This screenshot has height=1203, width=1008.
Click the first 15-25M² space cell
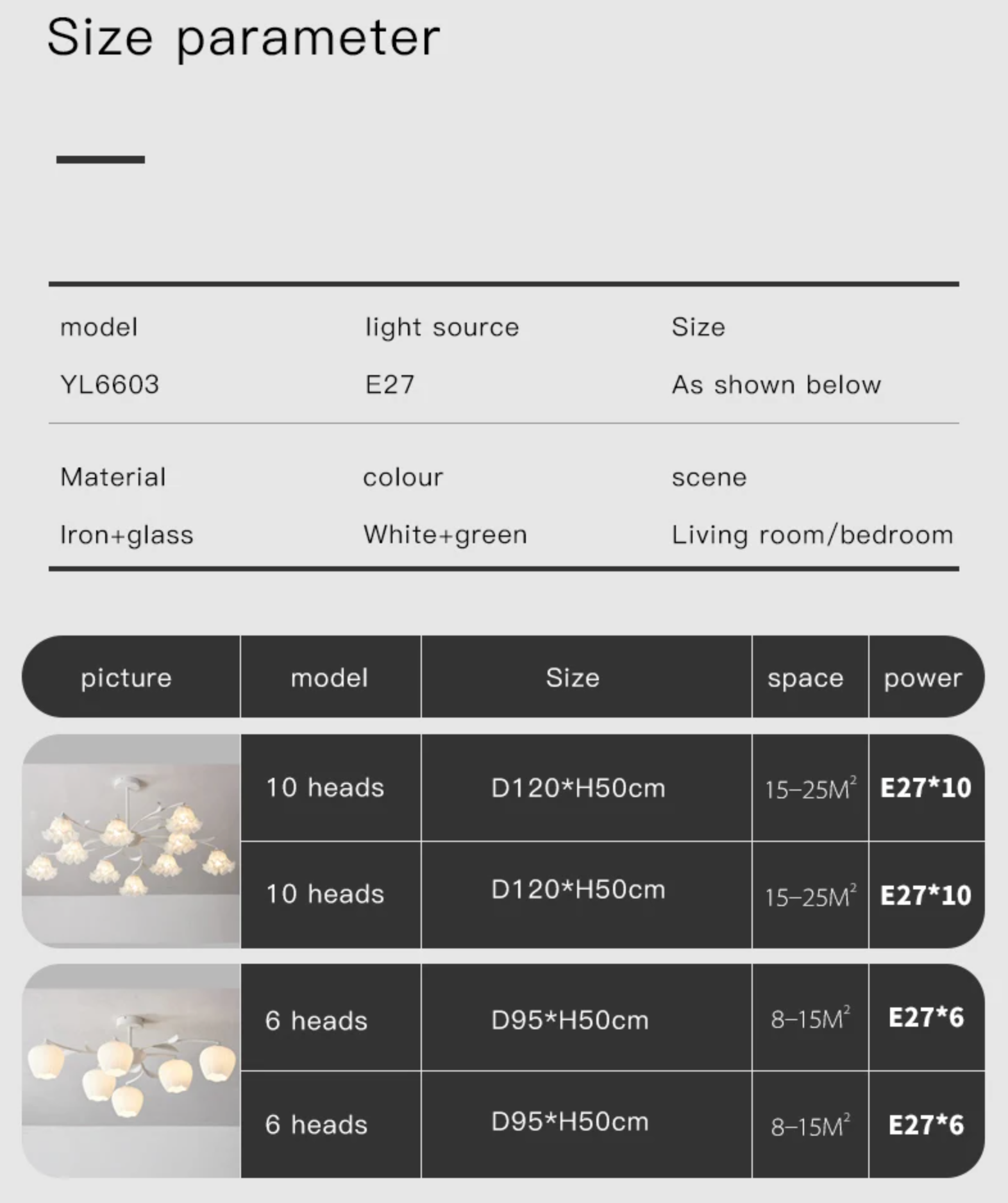point(811,789)
